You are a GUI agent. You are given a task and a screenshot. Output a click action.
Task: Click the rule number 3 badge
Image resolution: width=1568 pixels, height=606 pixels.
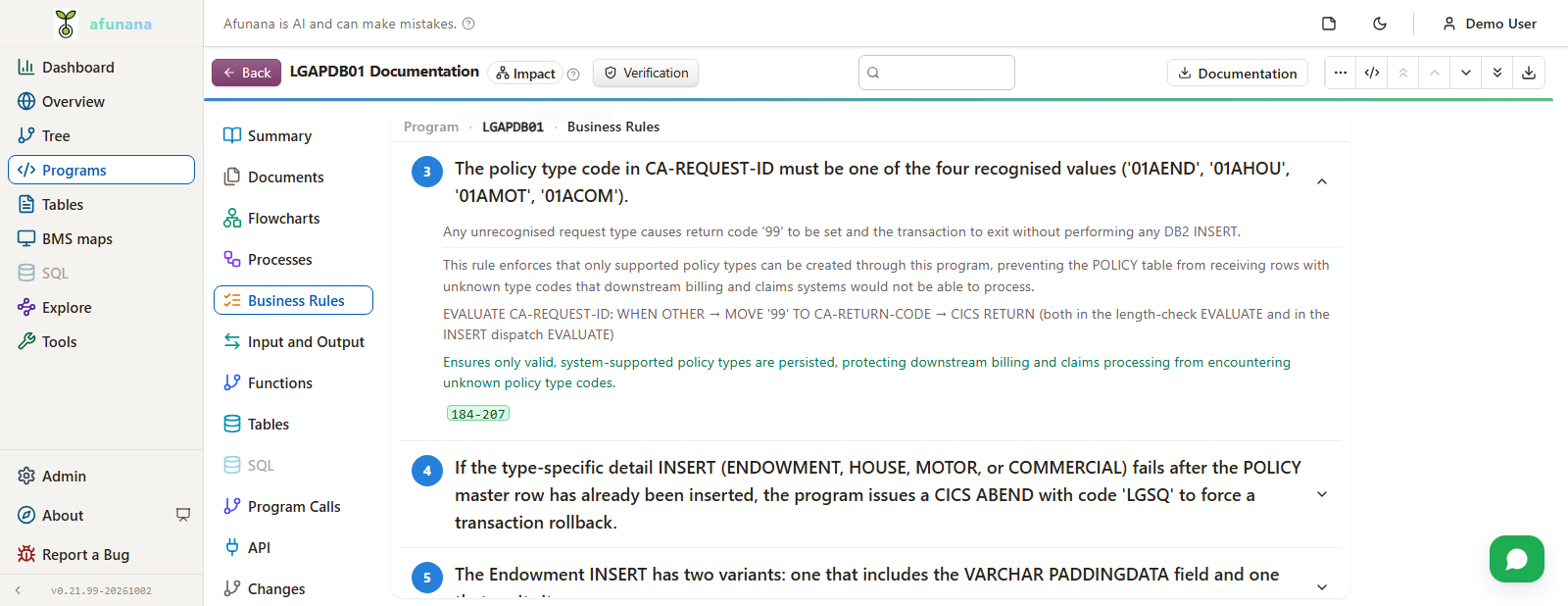[427, 172]
